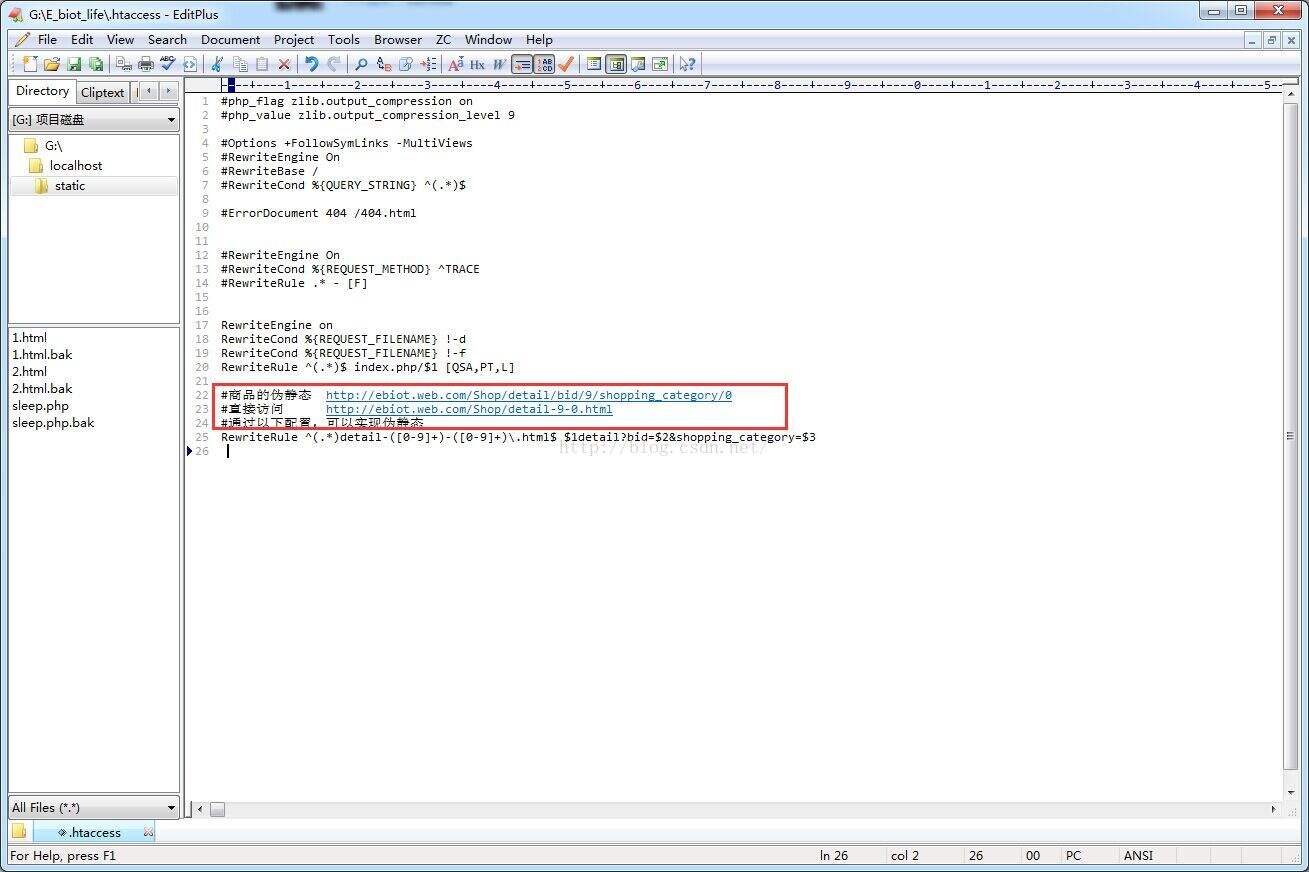This screenshot has height=872, width=1309.
Task: Select sleep.php in the file list
Action: [x=40, y=406]
